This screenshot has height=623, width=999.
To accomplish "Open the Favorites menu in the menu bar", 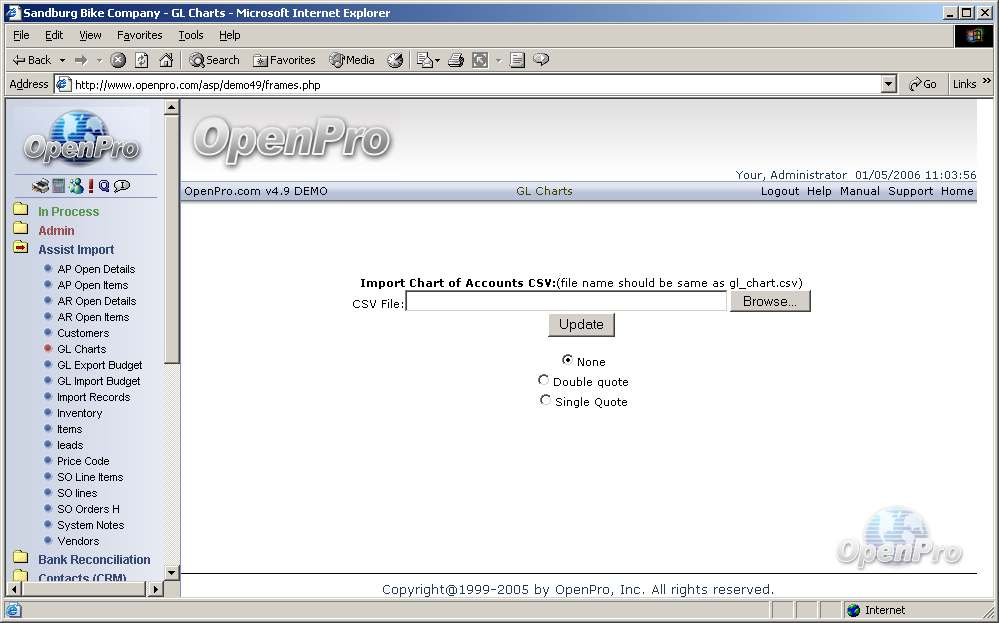I will pyautogui.click(x=139, y=35).
